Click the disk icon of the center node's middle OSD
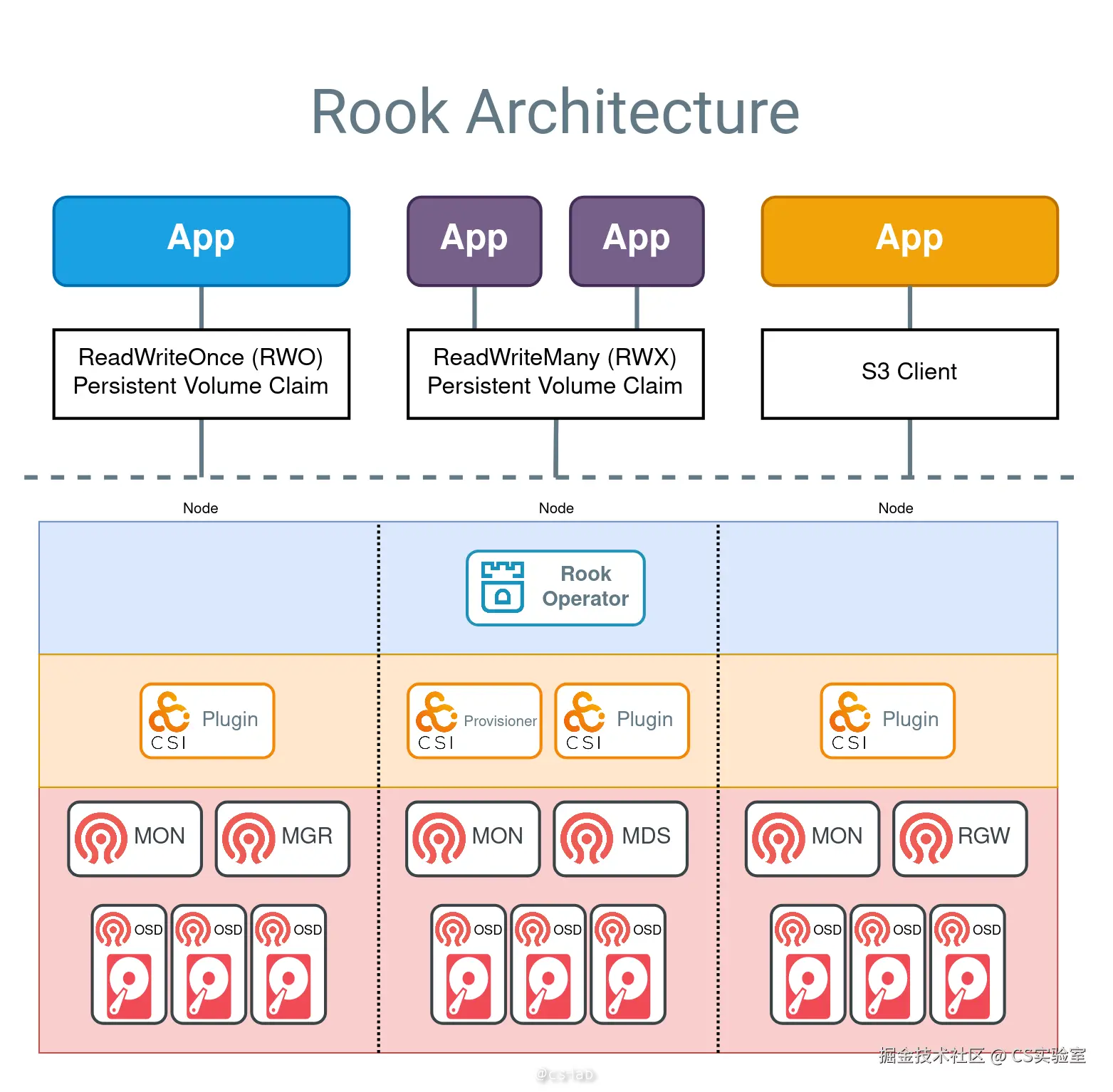 (548, 986)
